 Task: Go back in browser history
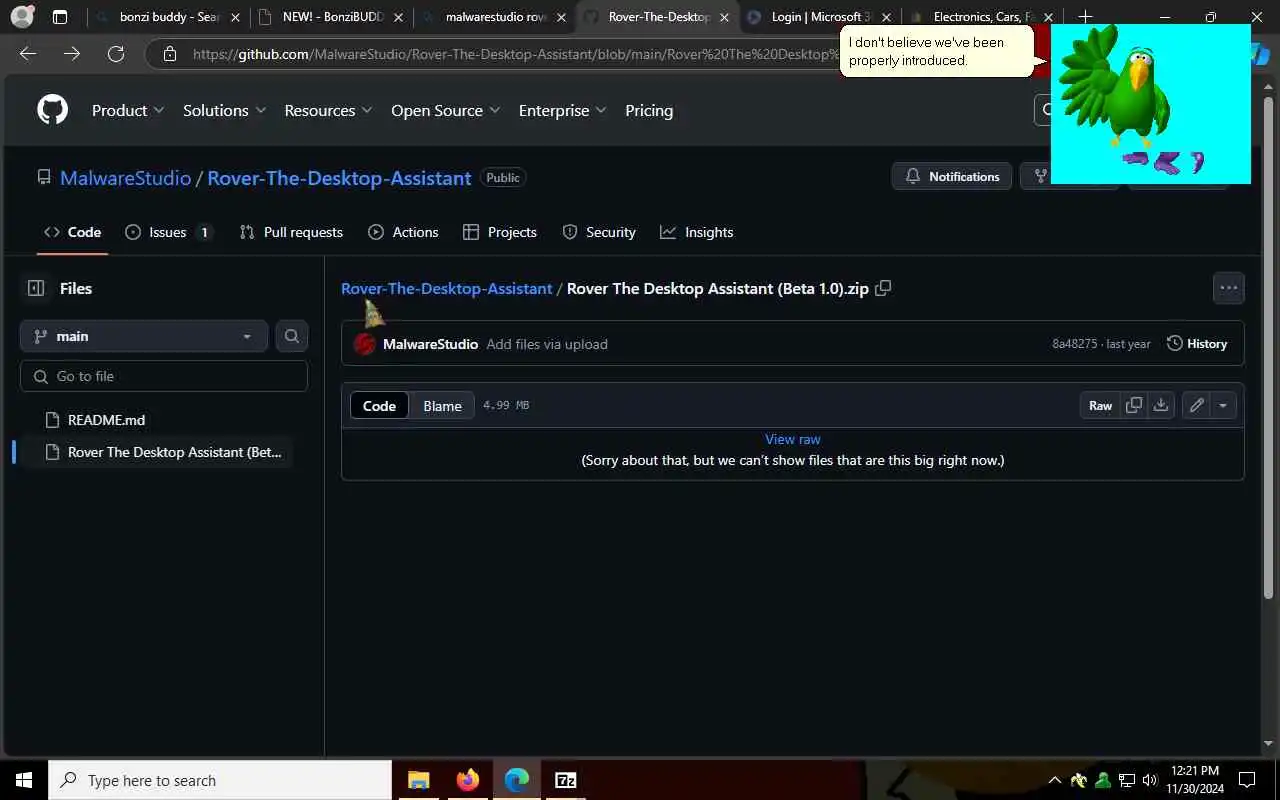click(x=28, y=54)
